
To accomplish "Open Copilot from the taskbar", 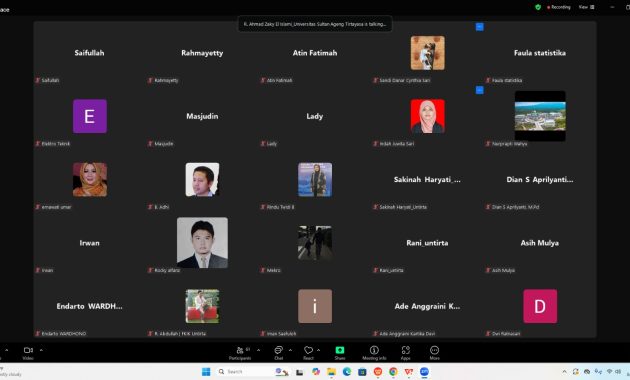I will tap(316, 372).
